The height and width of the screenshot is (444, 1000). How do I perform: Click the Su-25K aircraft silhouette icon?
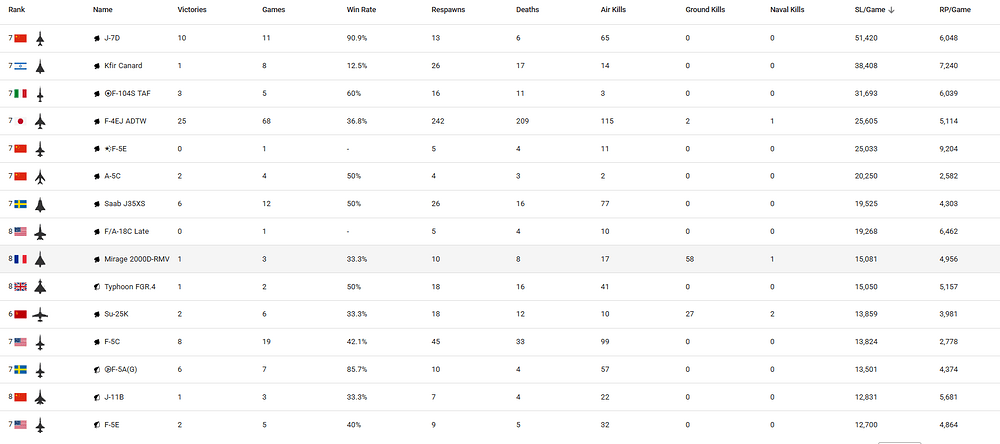coord(40,314)
